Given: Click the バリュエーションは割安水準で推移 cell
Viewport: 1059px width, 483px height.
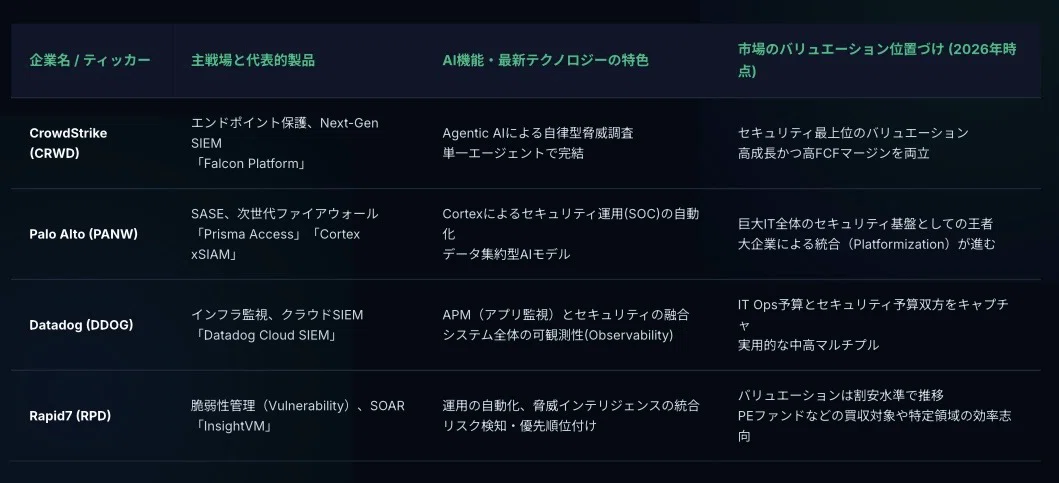Looking at the screenshot, I should 875,415.
